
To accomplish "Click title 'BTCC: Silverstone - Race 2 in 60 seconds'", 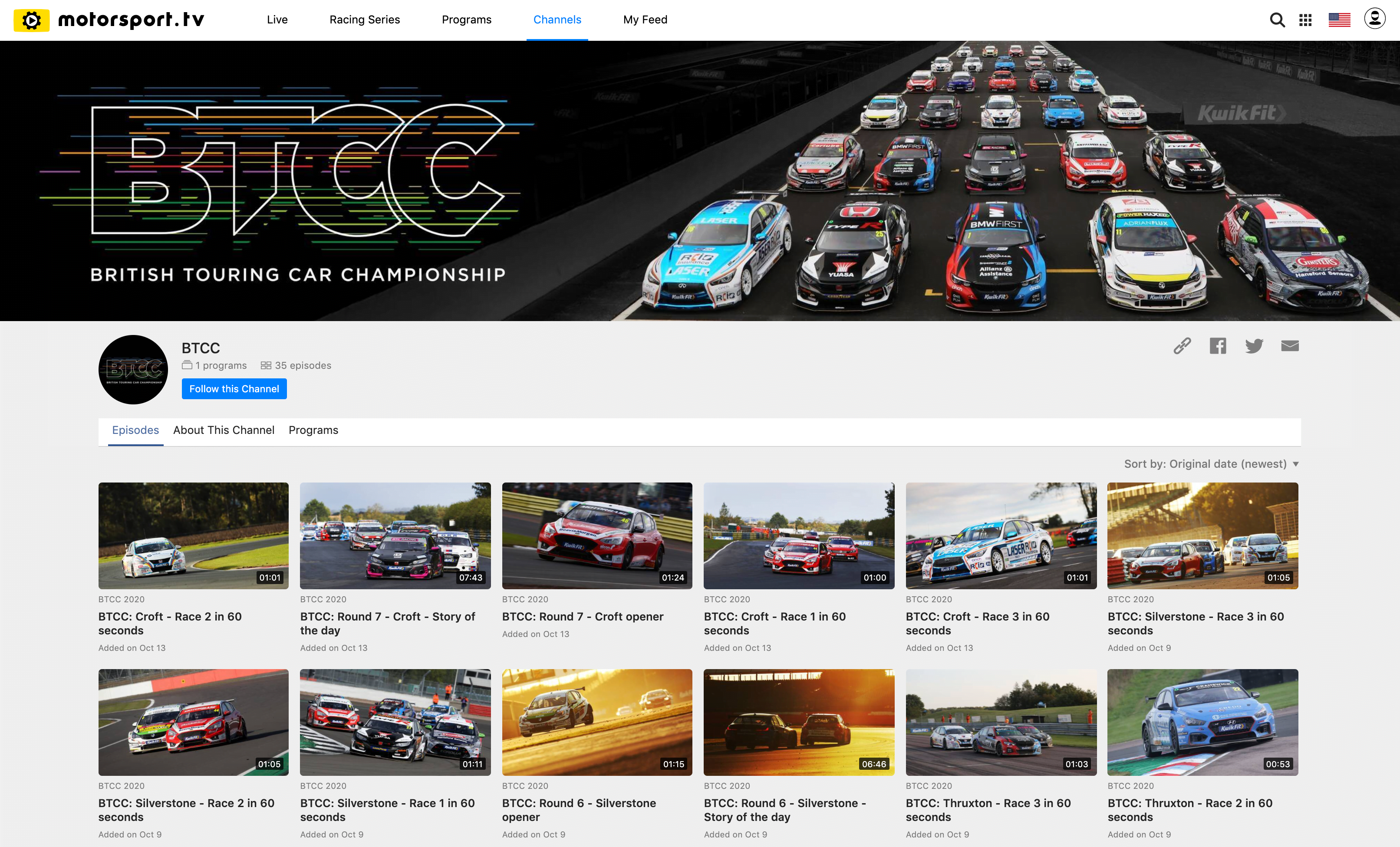I will (x=186, y=810).
